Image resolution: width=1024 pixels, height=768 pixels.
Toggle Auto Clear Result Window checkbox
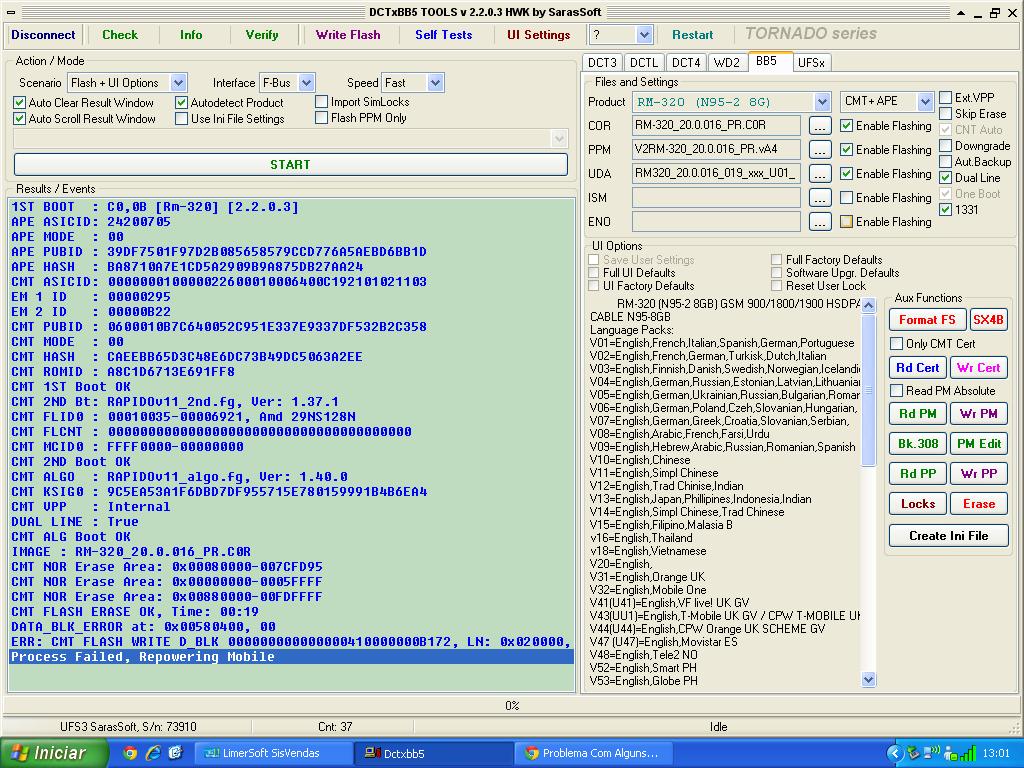[20, 103]
